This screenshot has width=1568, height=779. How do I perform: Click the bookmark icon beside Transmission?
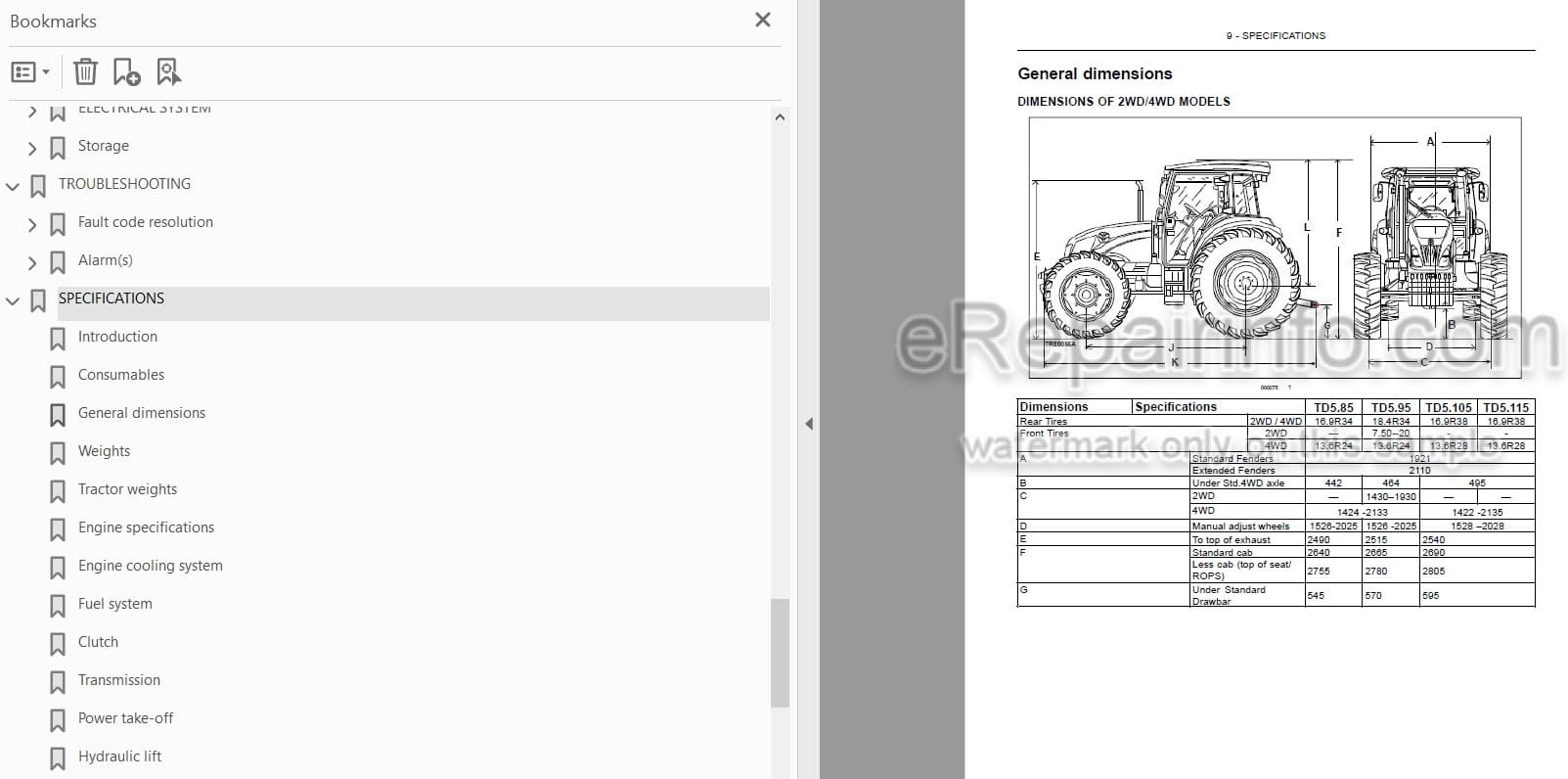pyautogui.click(x=58, y=683)
